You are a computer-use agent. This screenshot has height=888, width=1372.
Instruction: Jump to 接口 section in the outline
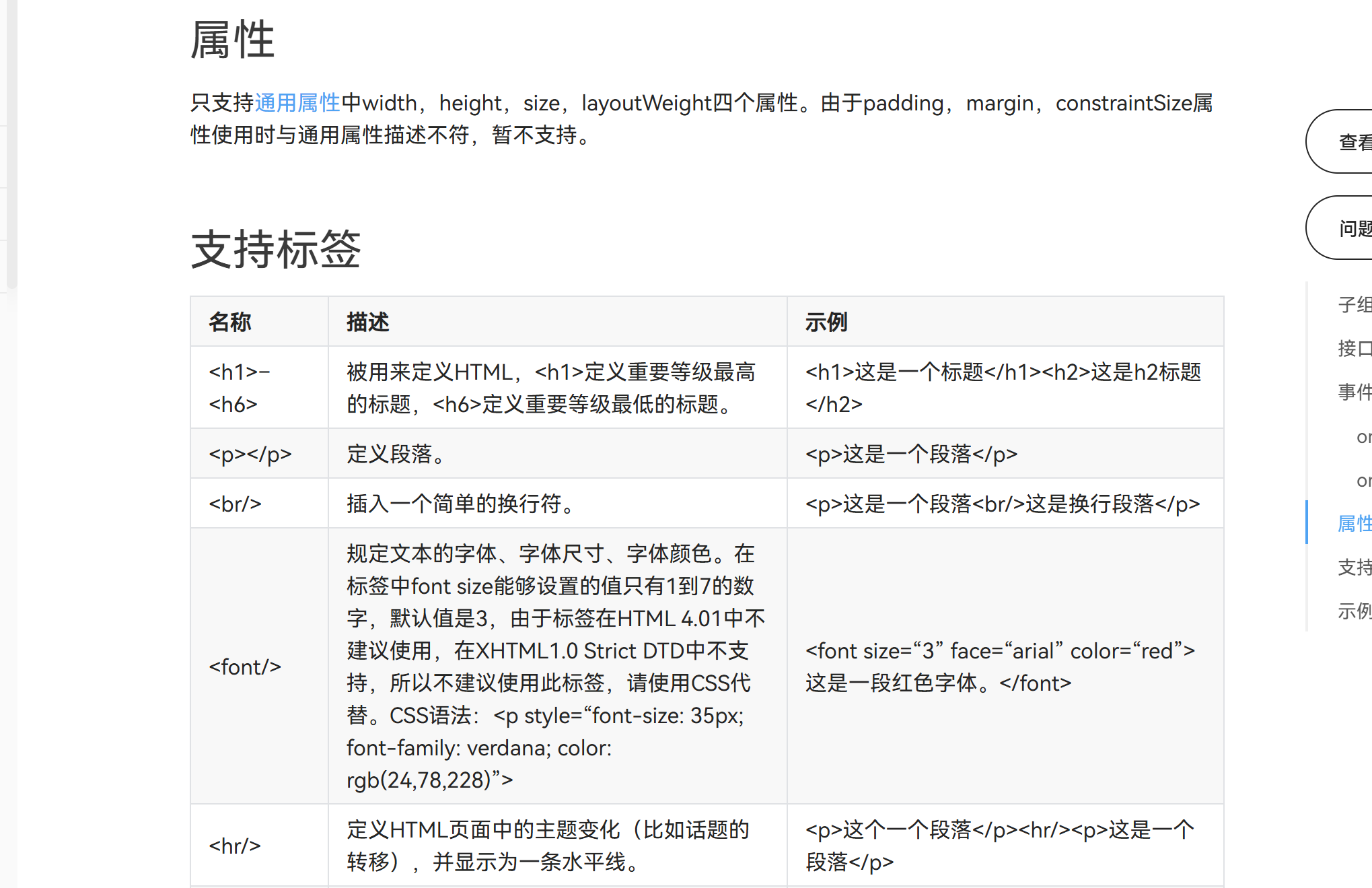pyautogui.click(x=1355, y=348)
